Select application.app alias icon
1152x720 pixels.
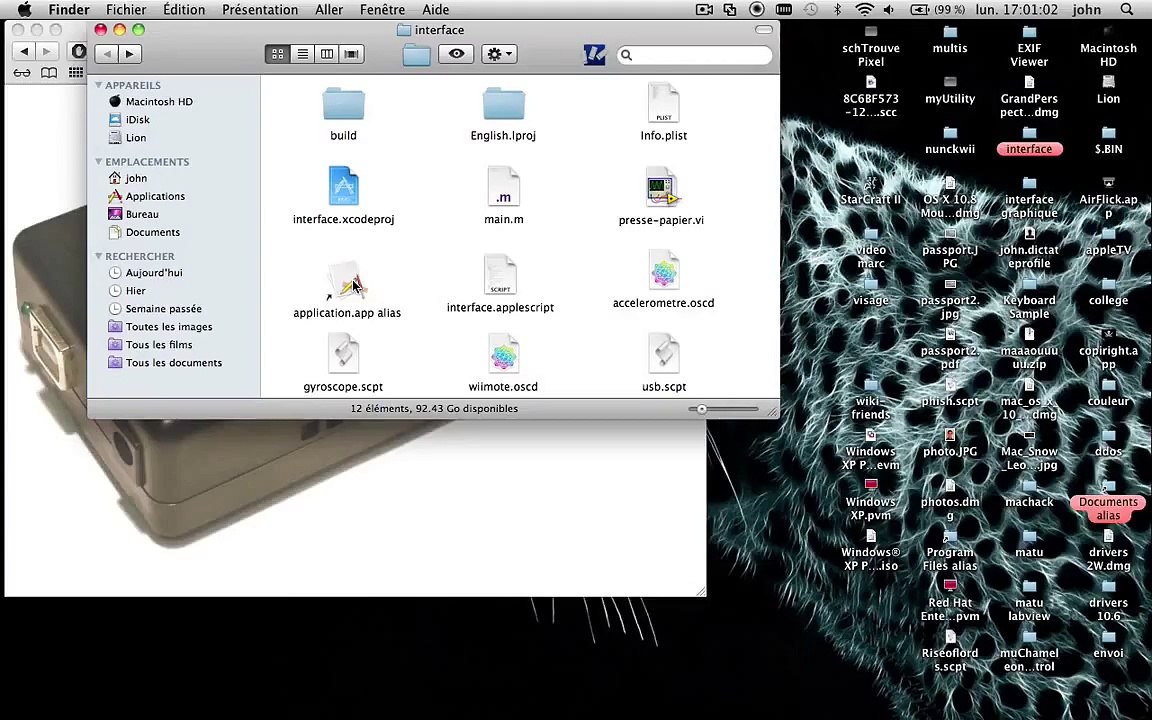346,280
